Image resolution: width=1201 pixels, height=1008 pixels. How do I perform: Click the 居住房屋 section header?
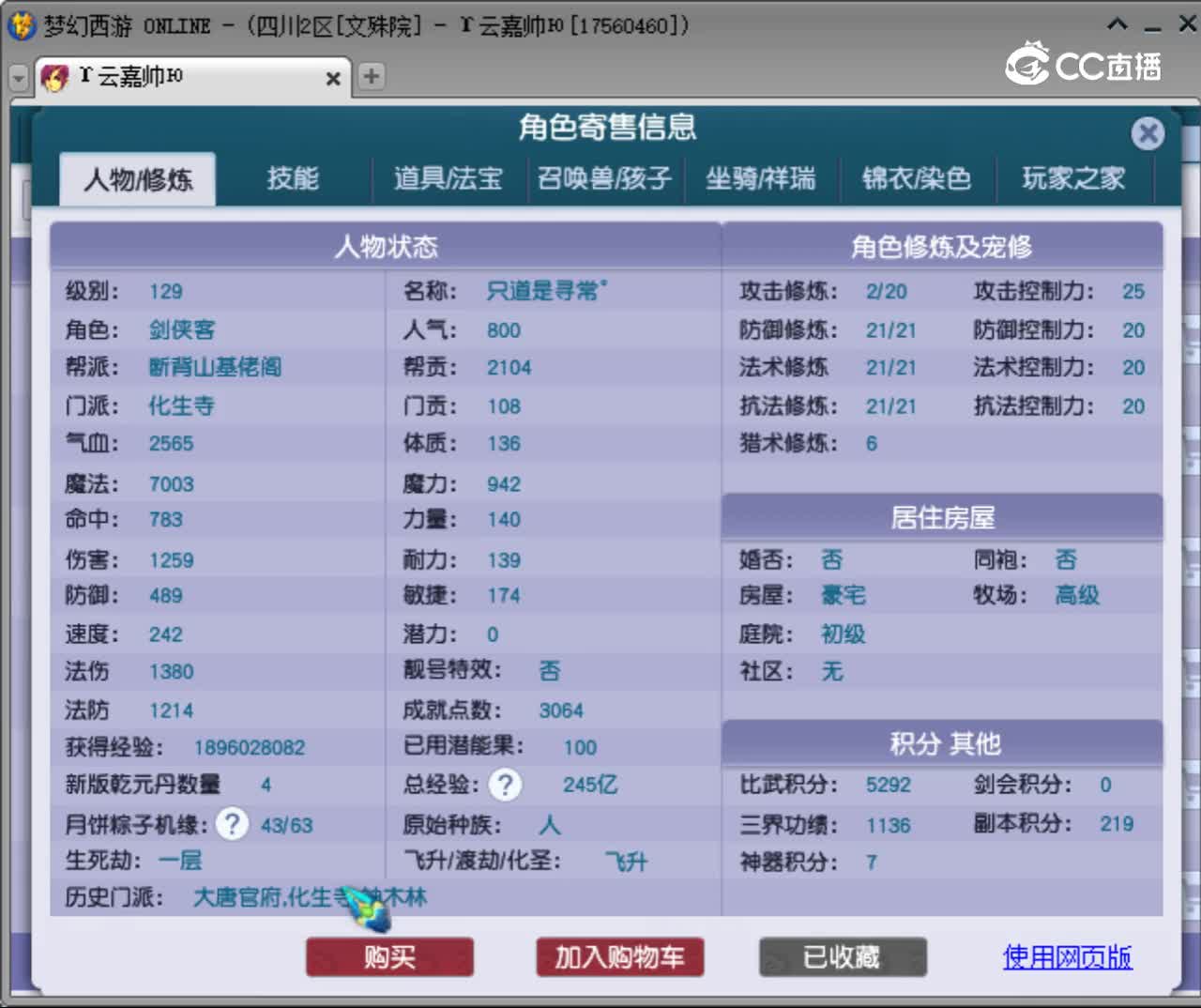pos(942,517)
